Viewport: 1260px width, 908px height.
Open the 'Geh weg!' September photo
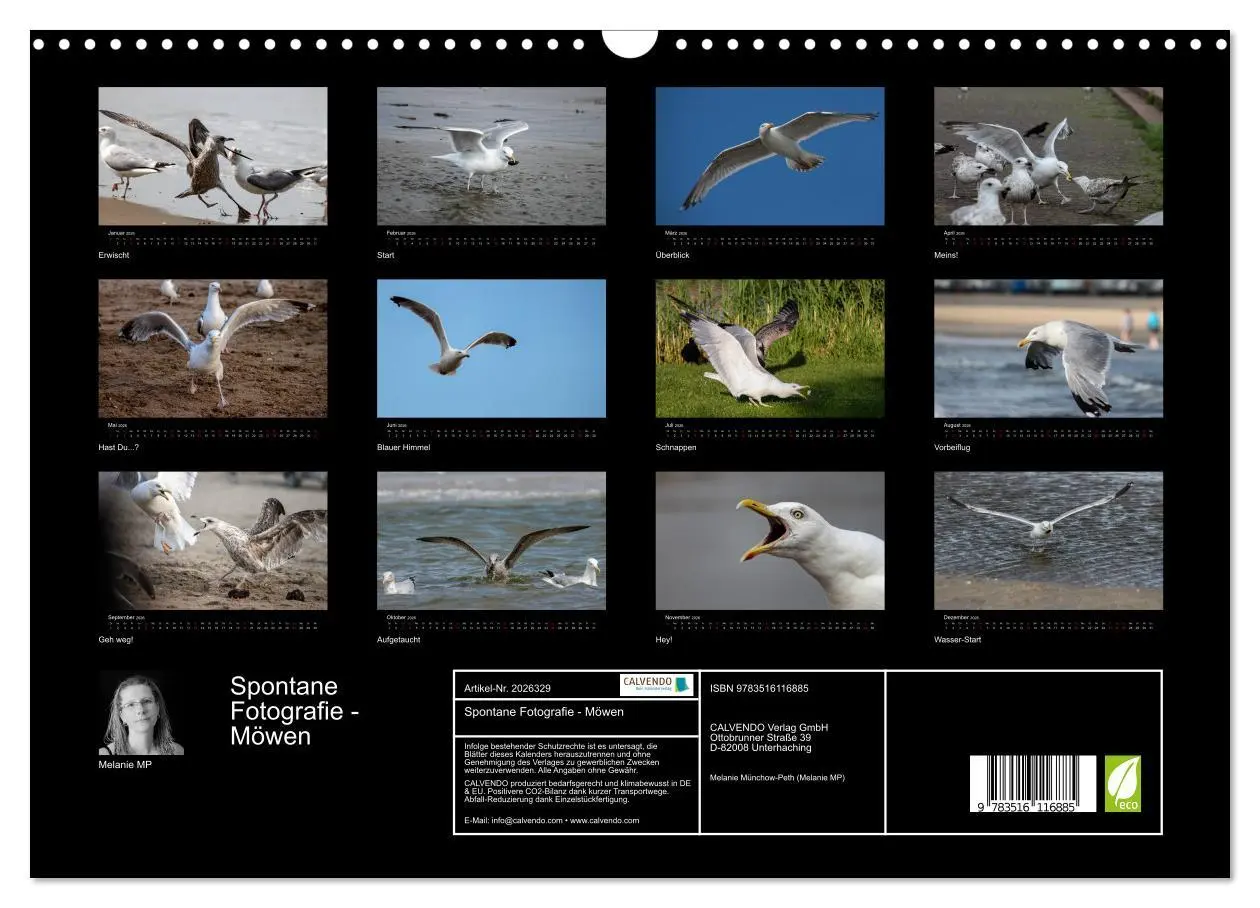[213, 541]
